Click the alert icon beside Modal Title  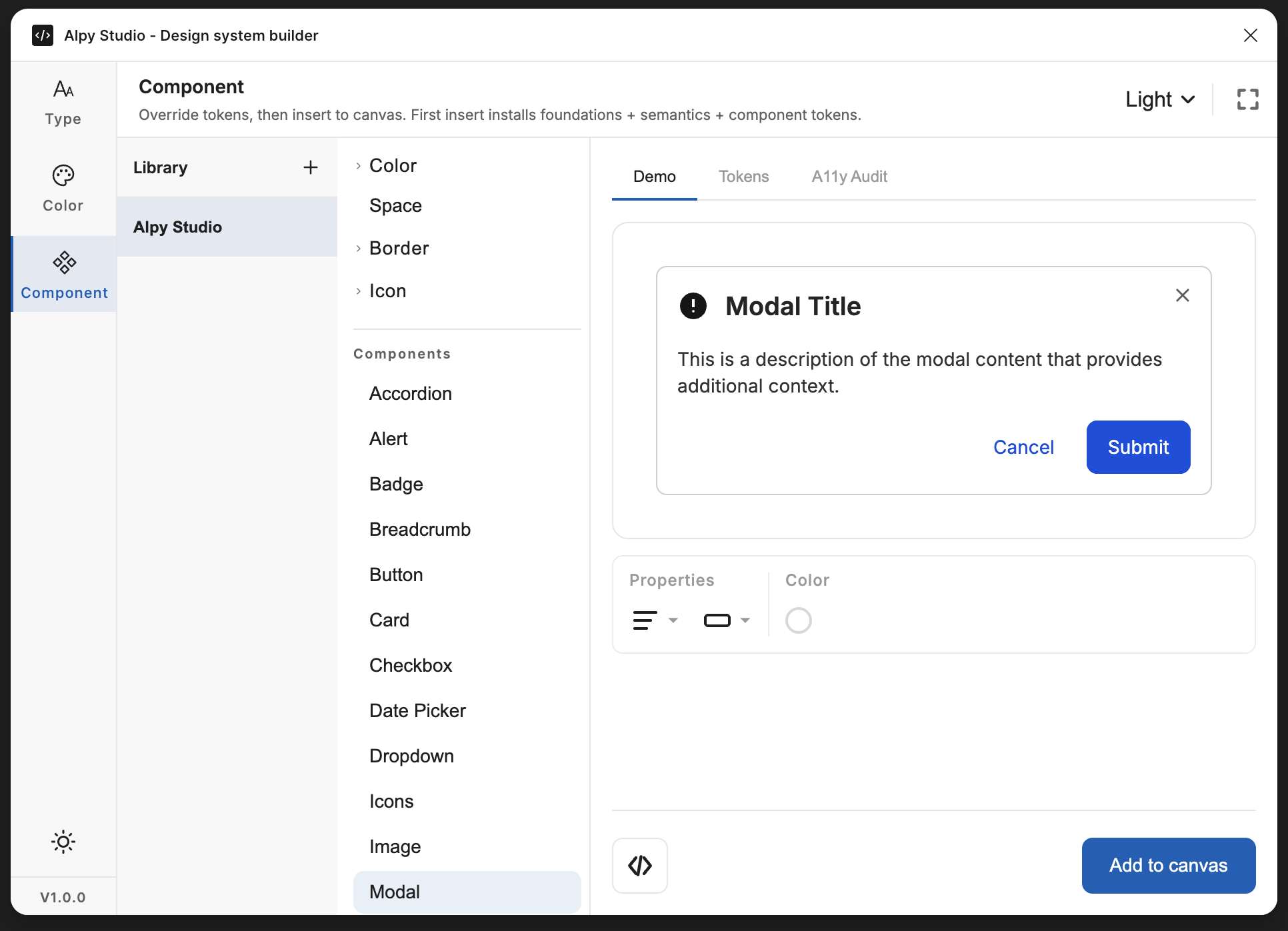click(x=693, y=306)
